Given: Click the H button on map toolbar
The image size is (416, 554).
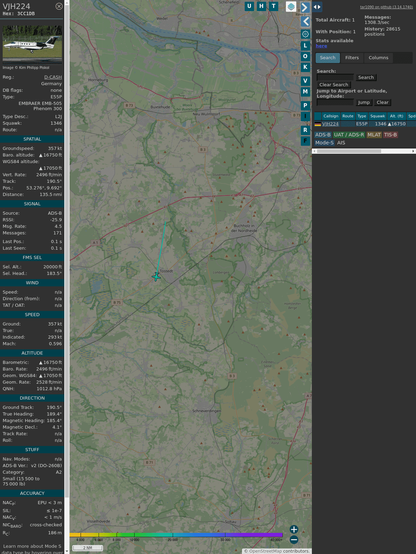Looking at the screenshot, I should click(x=261, y=6).
